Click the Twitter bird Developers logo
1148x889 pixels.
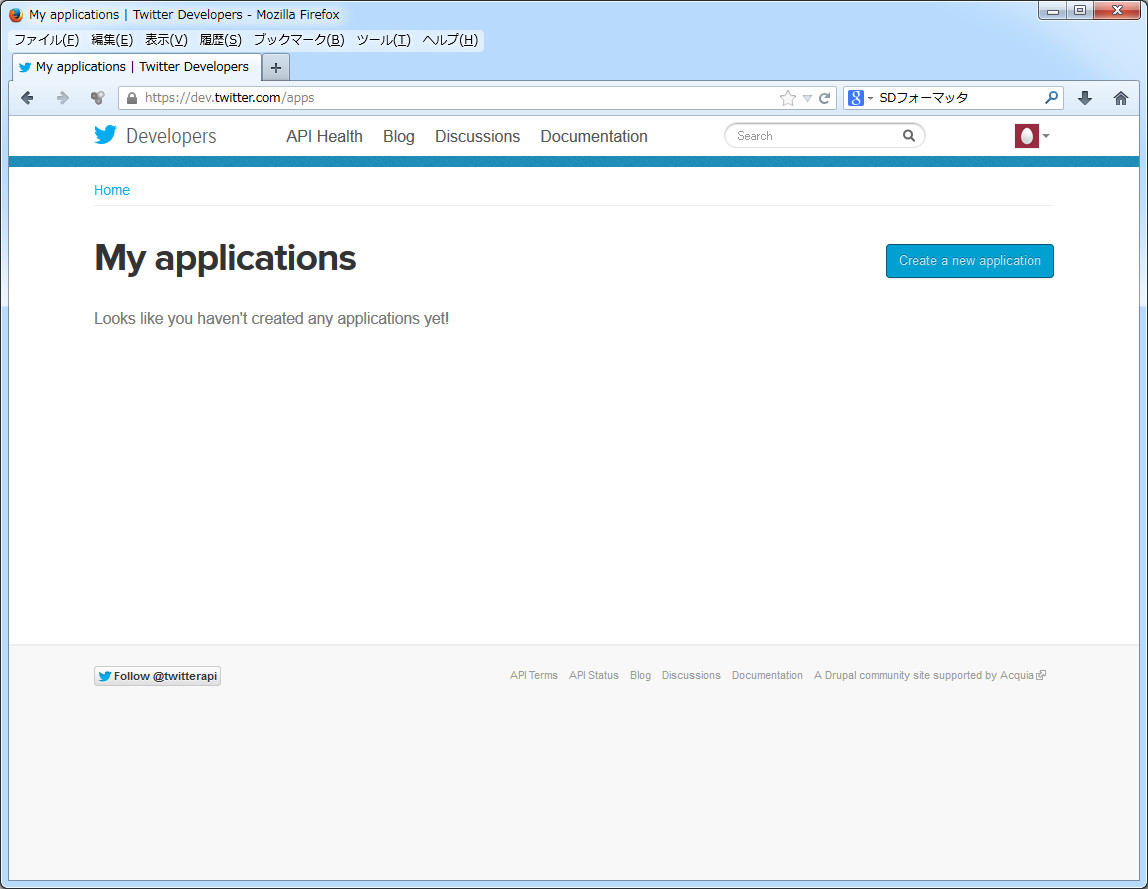pos(155,136)
